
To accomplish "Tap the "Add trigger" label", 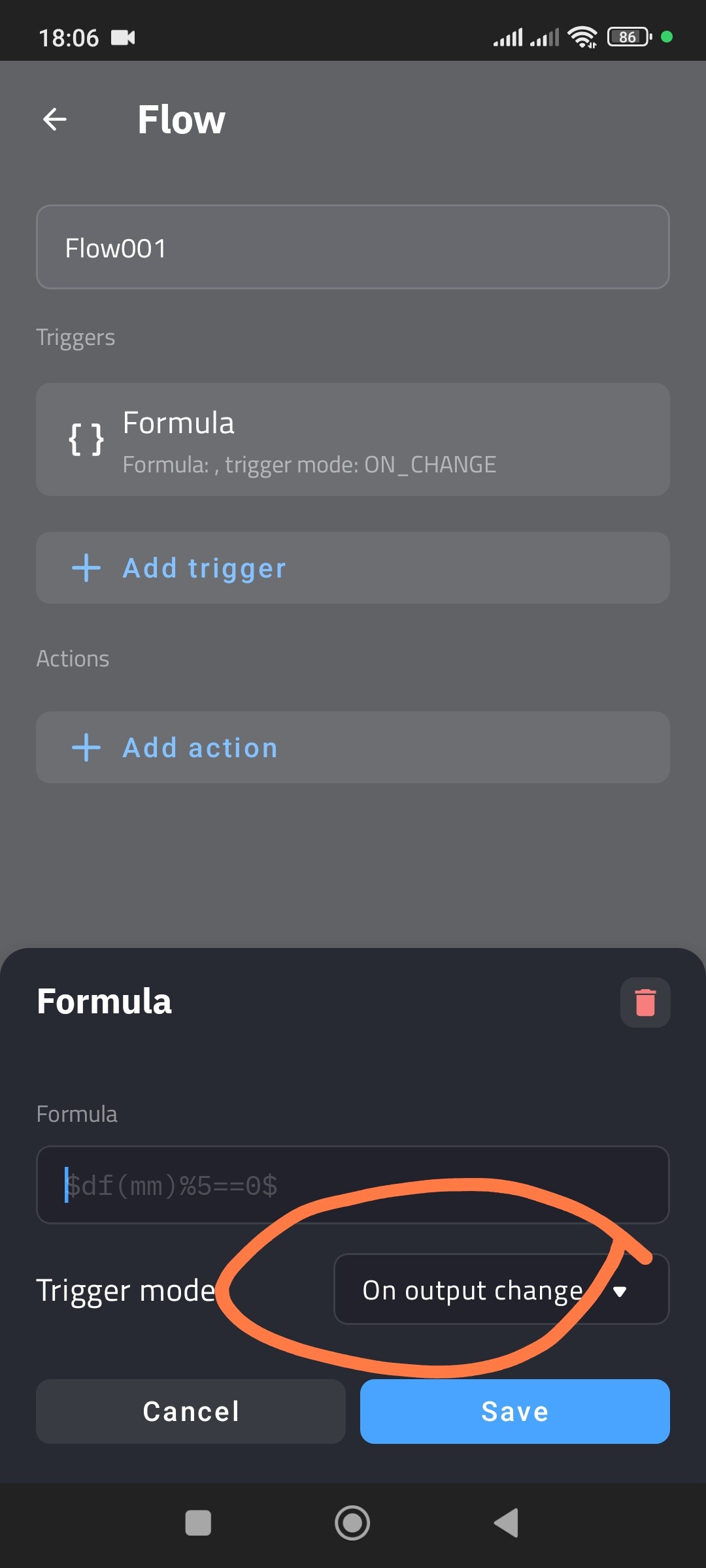I will (x=205, y=568).
